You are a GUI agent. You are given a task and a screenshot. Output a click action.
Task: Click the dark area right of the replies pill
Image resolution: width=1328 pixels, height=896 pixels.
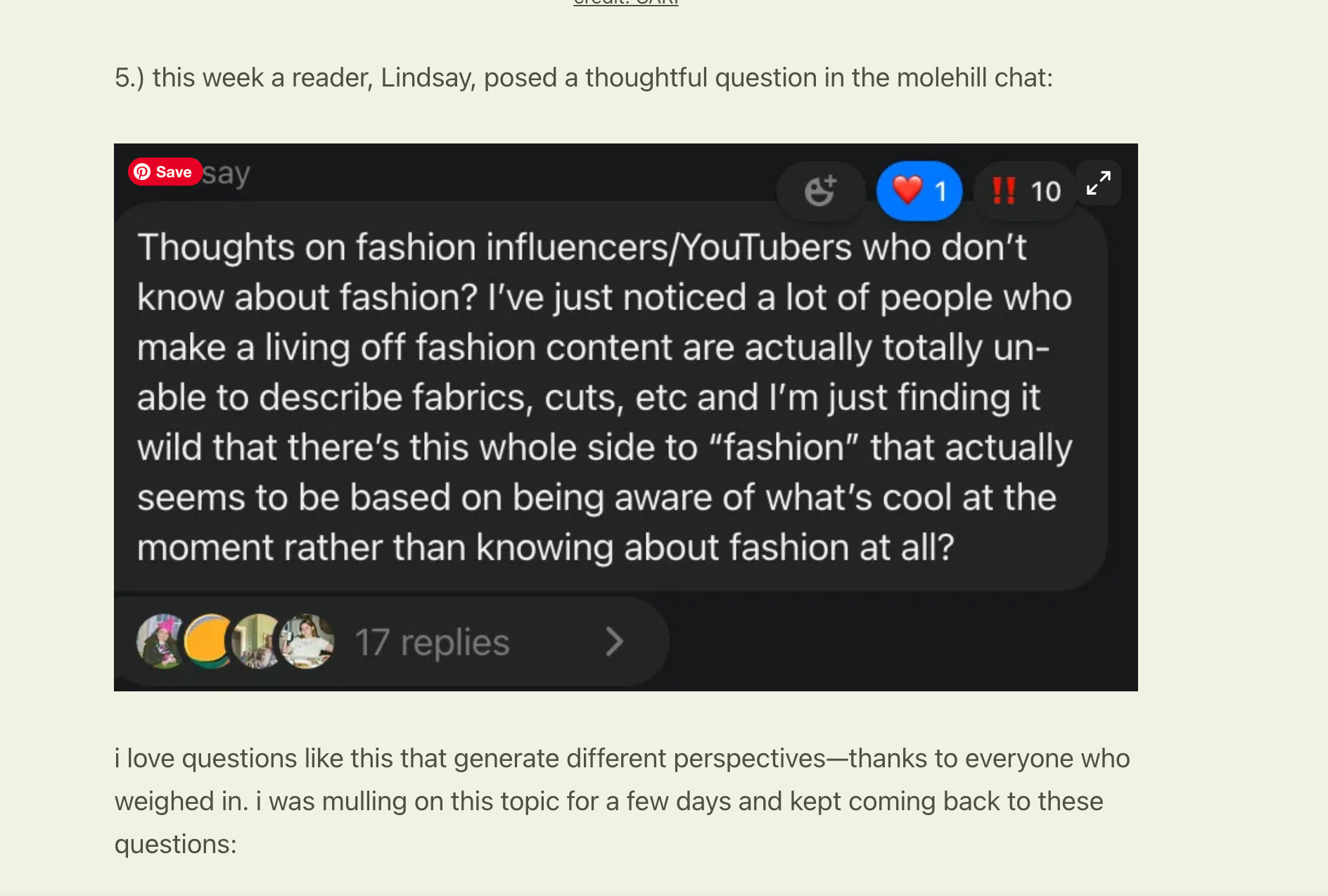[902, 641]
